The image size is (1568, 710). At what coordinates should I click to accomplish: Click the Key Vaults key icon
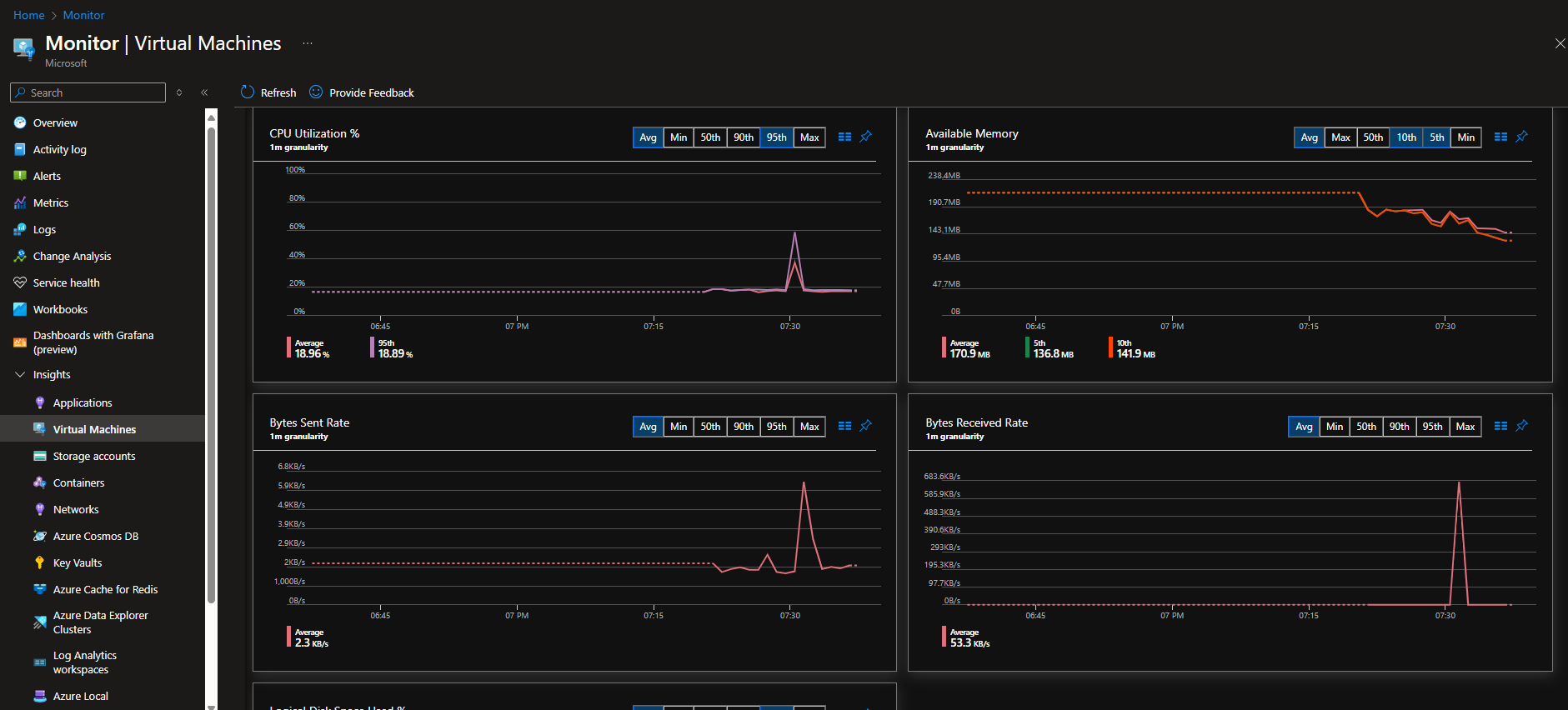pyautogui.click(x=39, y=562)
